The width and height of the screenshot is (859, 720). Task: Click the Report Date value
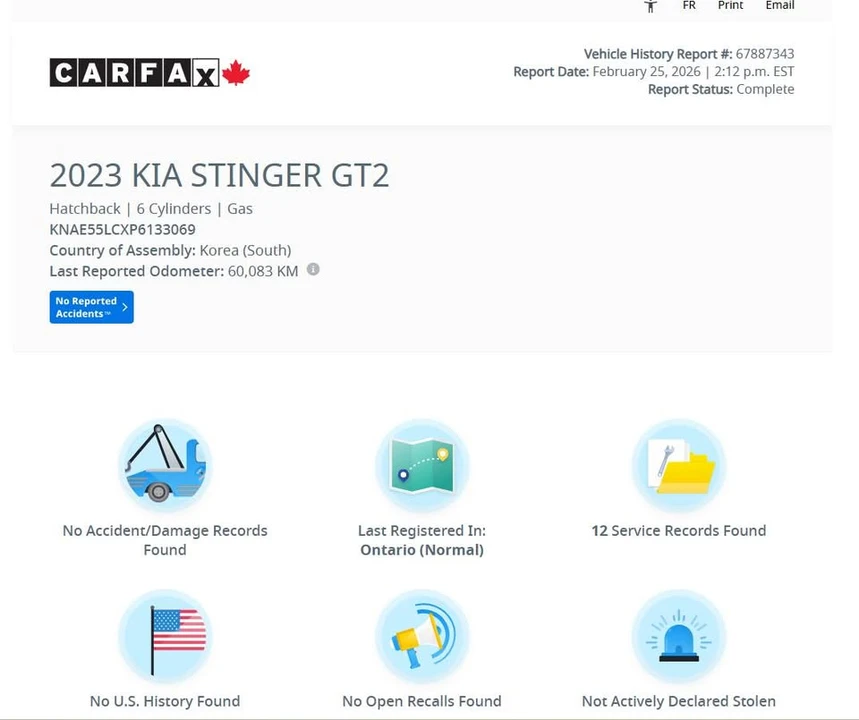click(694, 72)
